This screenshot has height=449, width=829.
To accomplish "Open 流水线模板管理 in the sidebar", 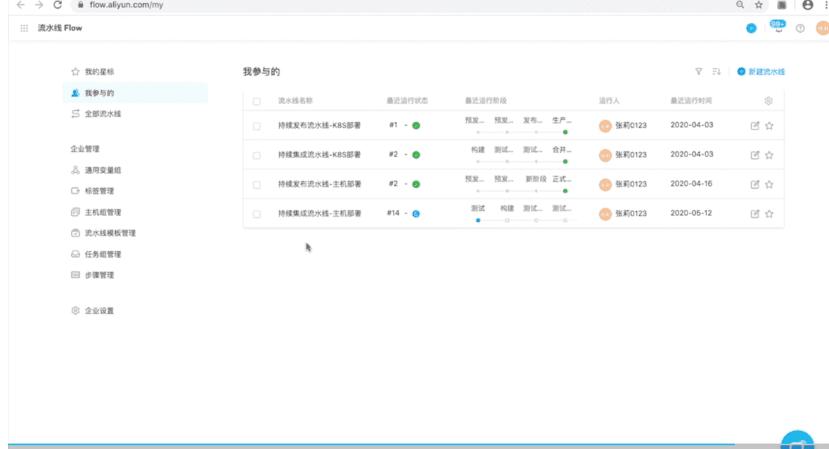I will click(x=110, y=233).
